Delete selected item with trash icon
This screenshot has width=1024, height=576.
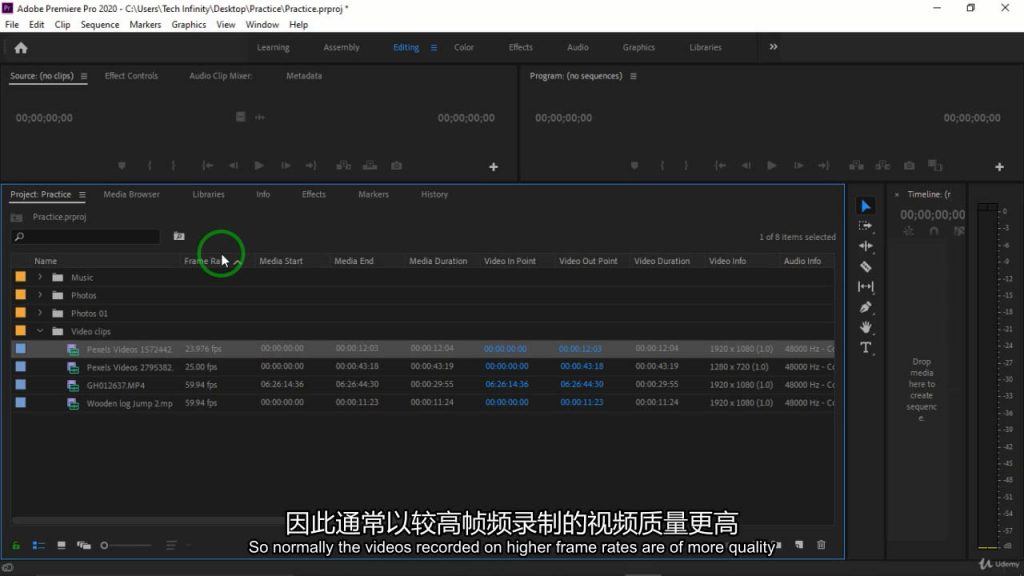[x=821, y=545]
